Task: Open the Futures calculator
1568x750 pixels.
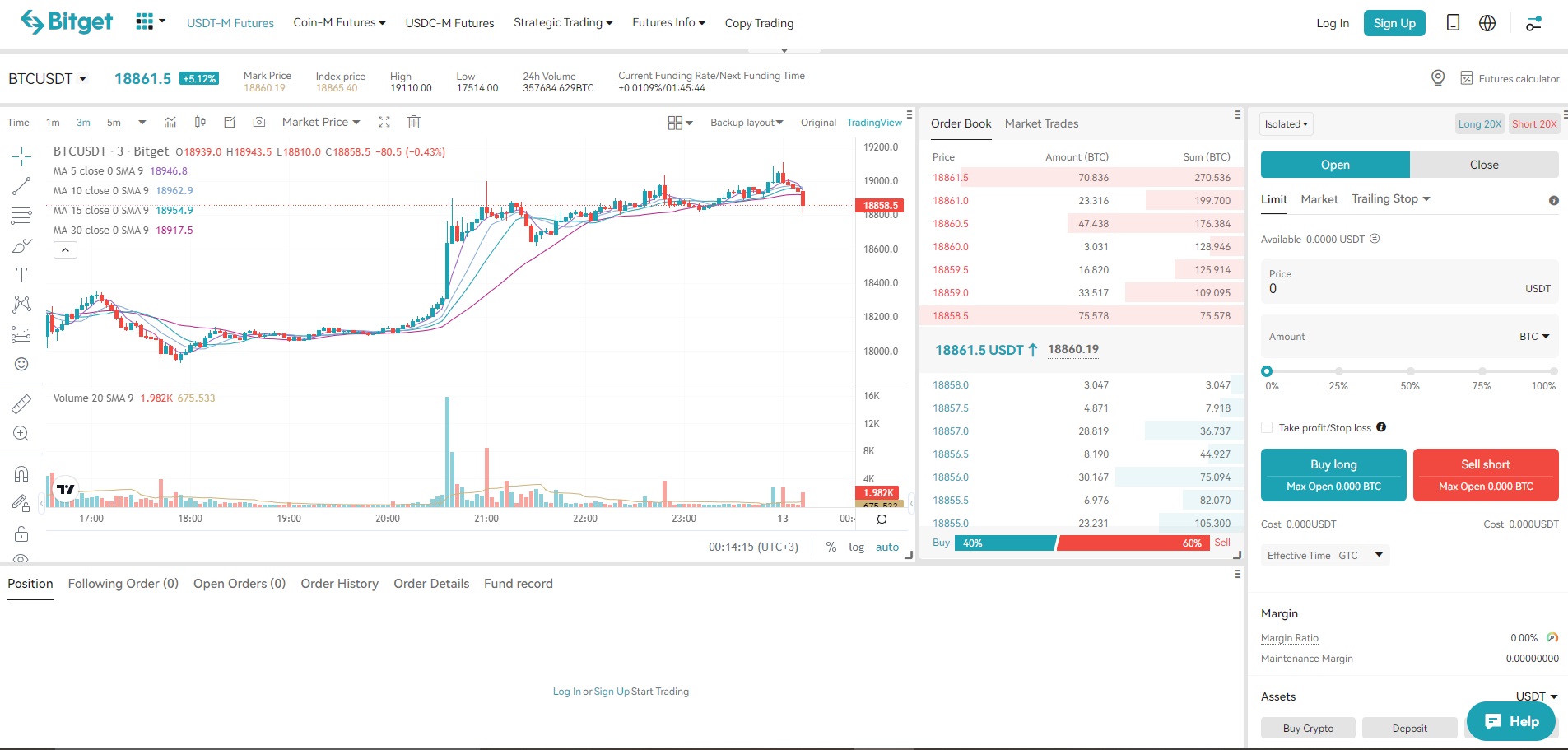Action: click(1510, 78)
